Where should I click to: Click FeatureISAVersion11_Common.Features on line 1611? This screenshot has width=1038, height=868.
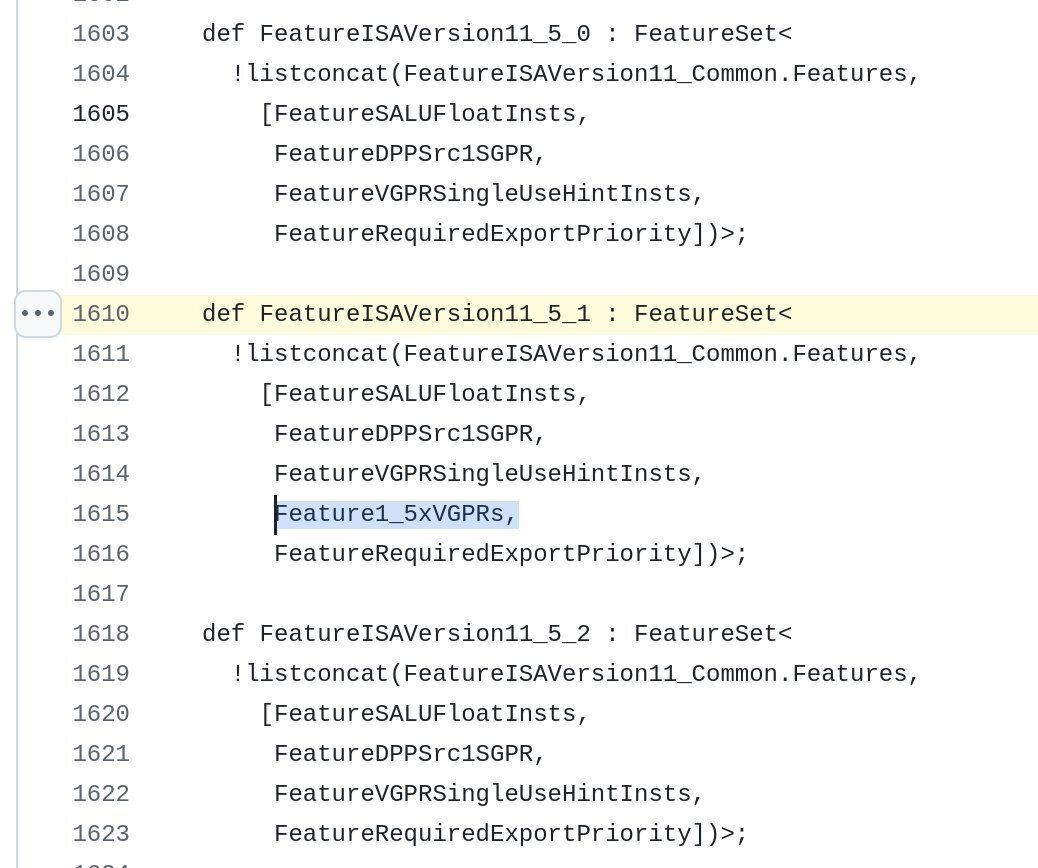655,354
